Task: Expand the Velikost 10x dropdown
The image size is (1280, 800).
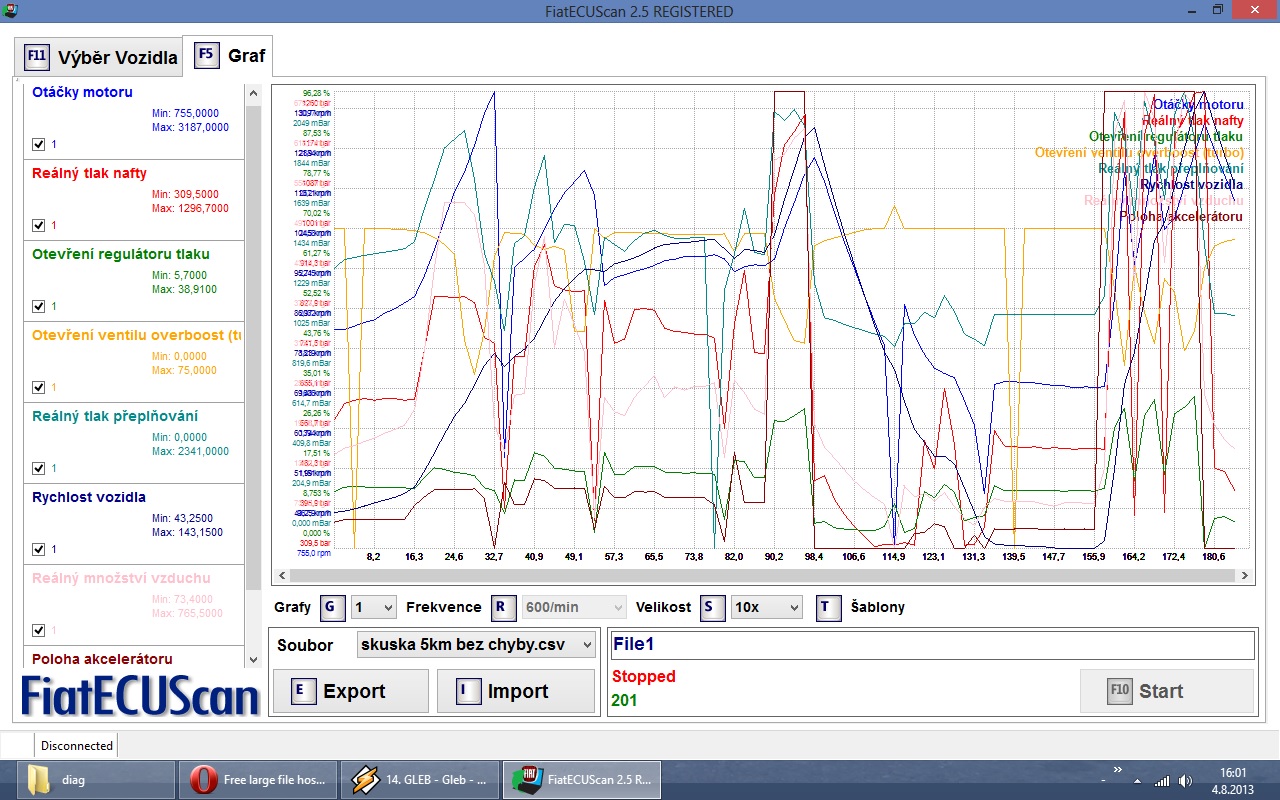Action: click(766, 607)
